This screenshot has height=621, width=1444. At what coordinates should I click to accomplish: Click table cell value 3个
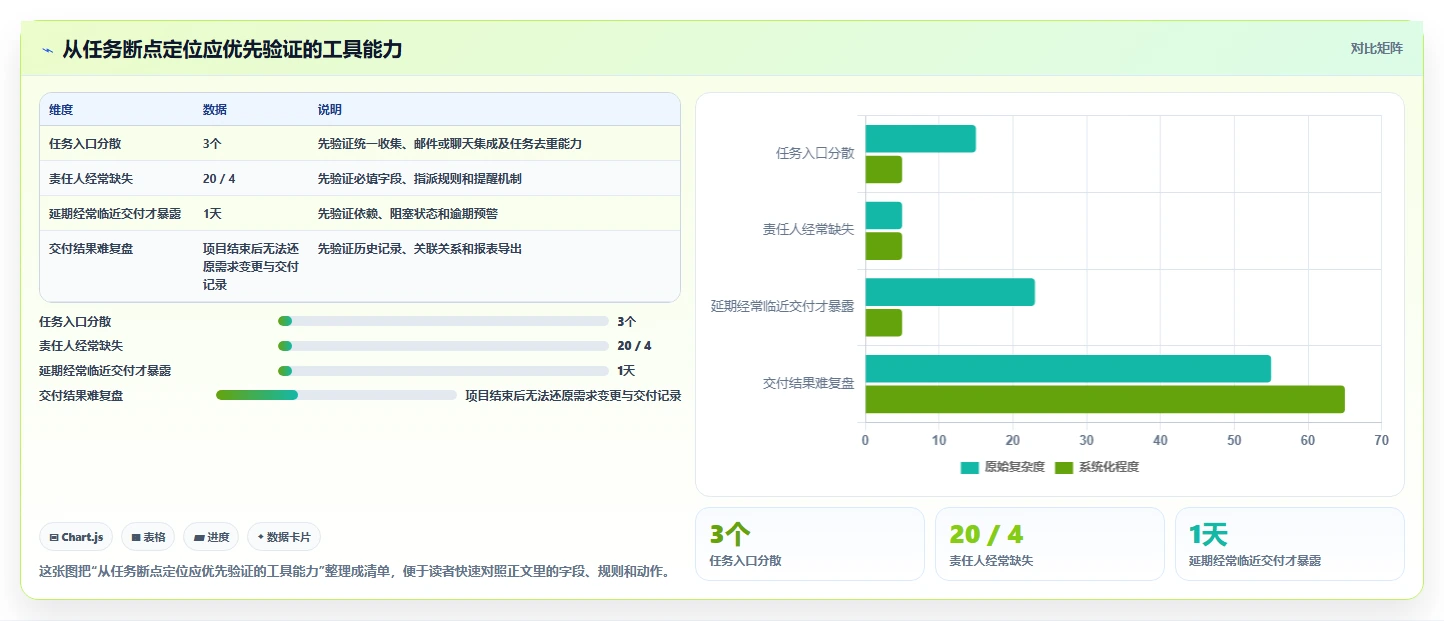[212, 144]
